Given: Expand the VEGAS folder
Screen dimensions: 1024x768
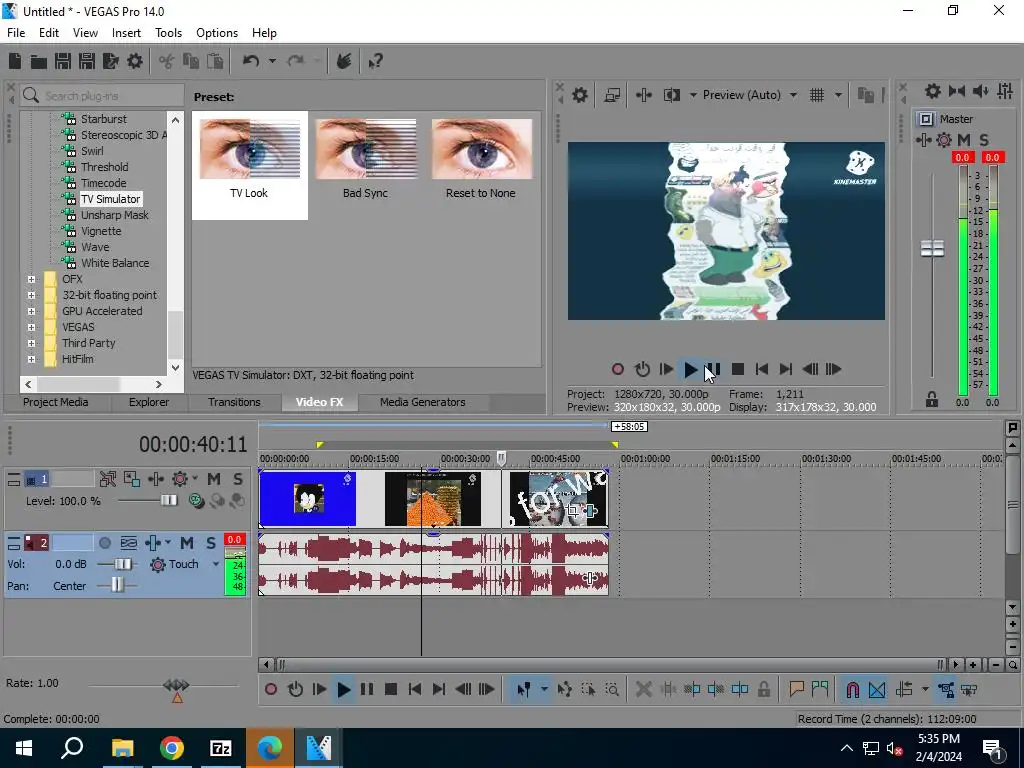Looking at the screenshot, I should tap(31, 327).
